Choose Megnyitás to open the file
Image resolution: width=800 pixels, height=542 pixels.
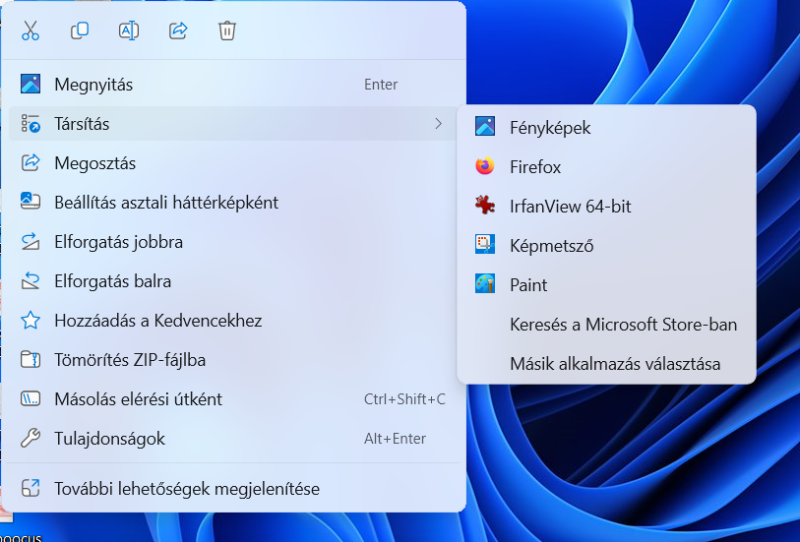click(x=234, y=84)
